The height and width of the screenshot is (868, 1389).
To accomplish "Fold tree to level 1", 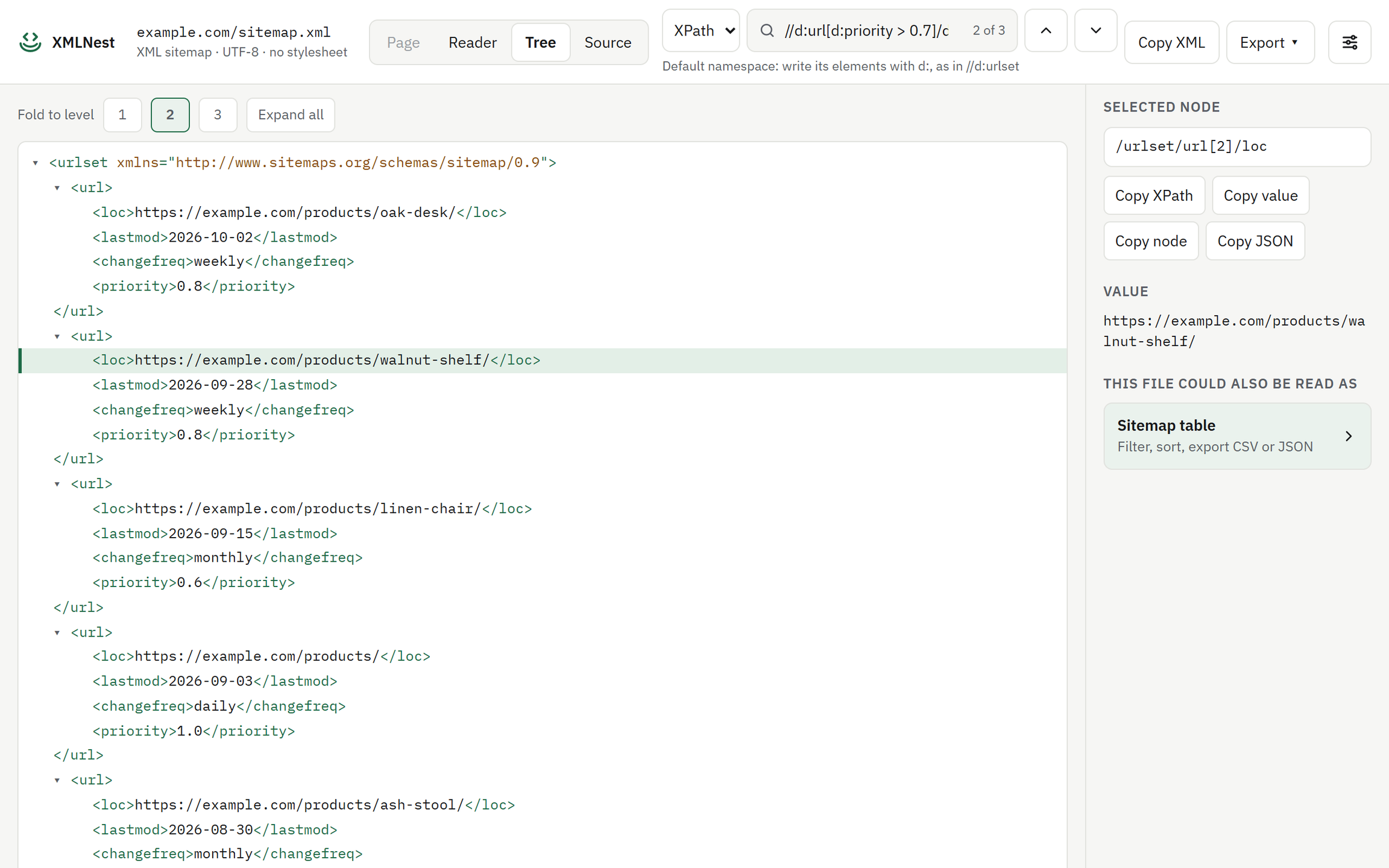I will pos(122,115).
